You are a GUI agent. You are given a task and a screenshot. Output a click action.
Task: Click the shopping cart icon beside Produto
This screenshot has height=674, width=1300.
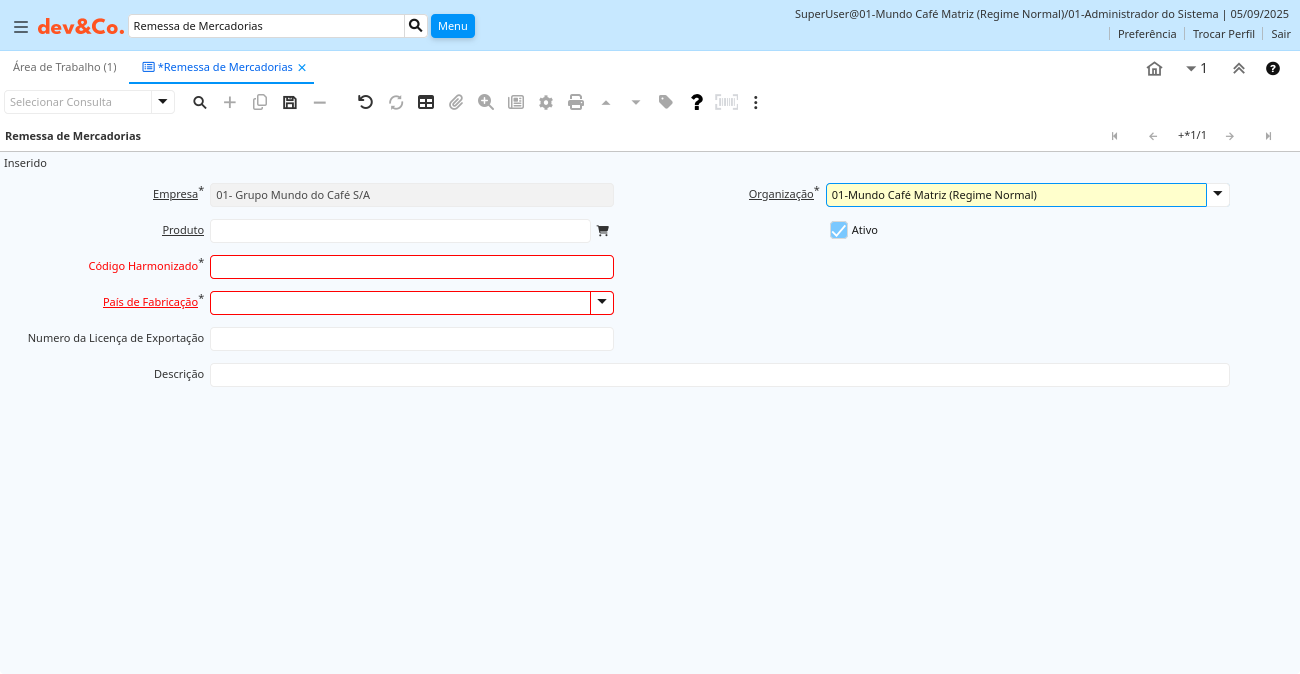coord(603,231)
